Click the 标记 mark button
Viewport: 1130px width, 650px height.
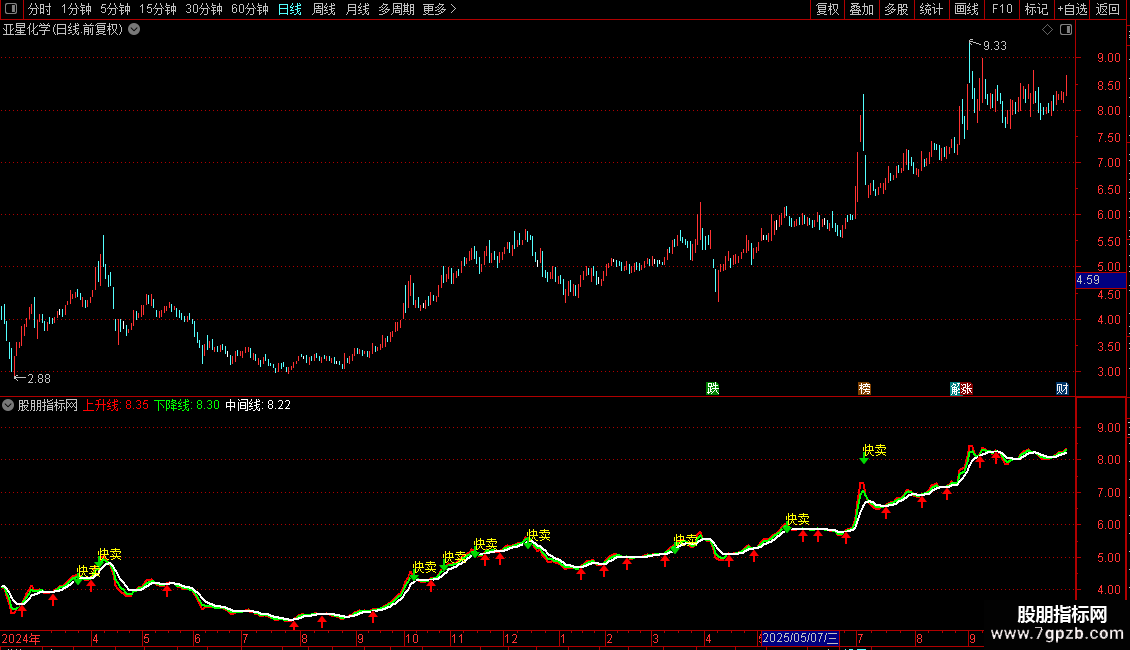click(x=1036, y=9)
